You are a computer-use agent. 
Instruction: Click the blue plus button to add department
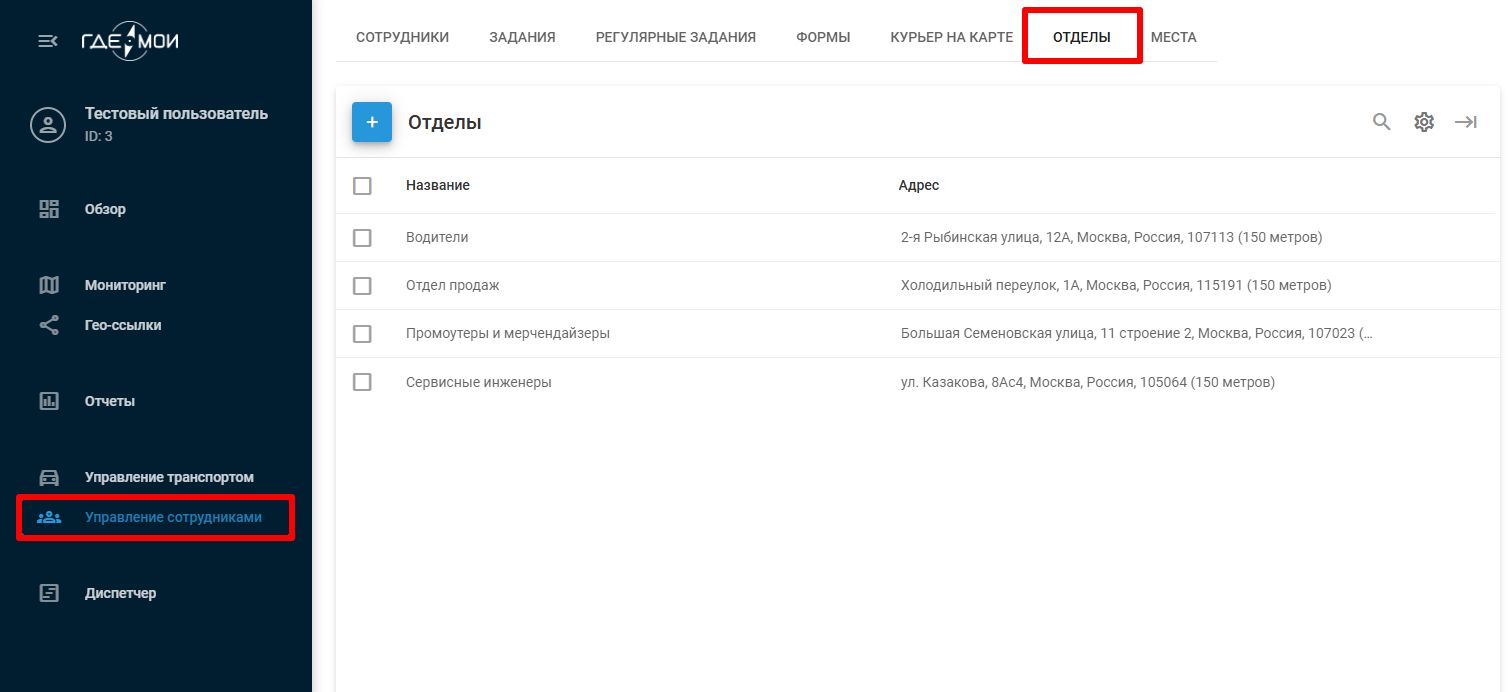[372, 122]
